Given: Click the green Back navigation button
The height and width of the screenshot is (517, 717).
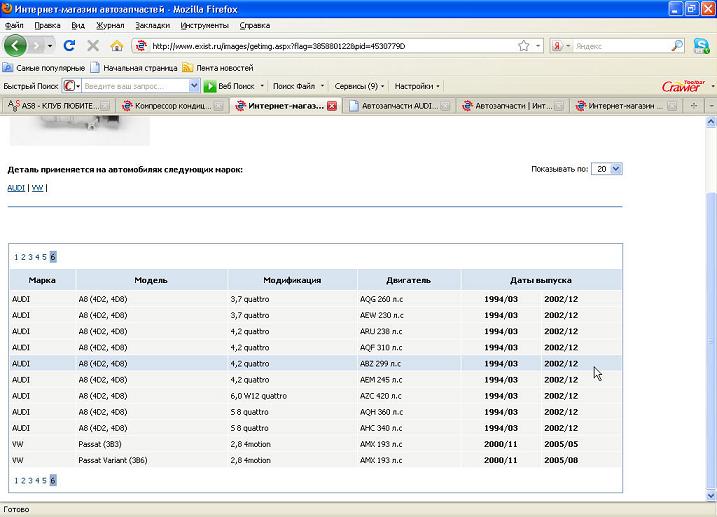Looking at the screenshot, I should [15, 46].
